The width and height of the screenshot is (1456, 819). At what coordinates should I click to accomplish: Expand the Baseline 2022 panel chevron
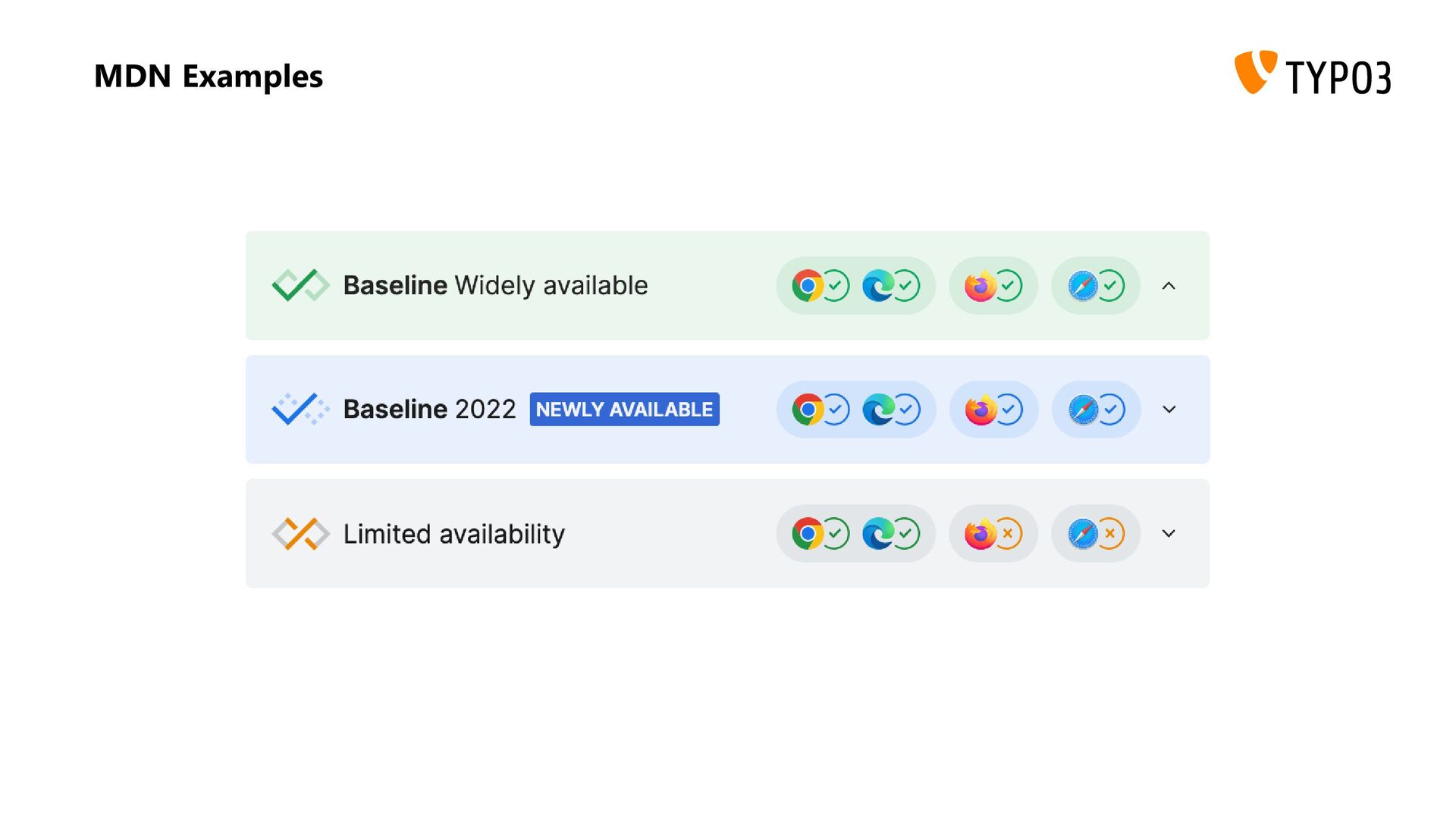click(x=1169, y=409)
